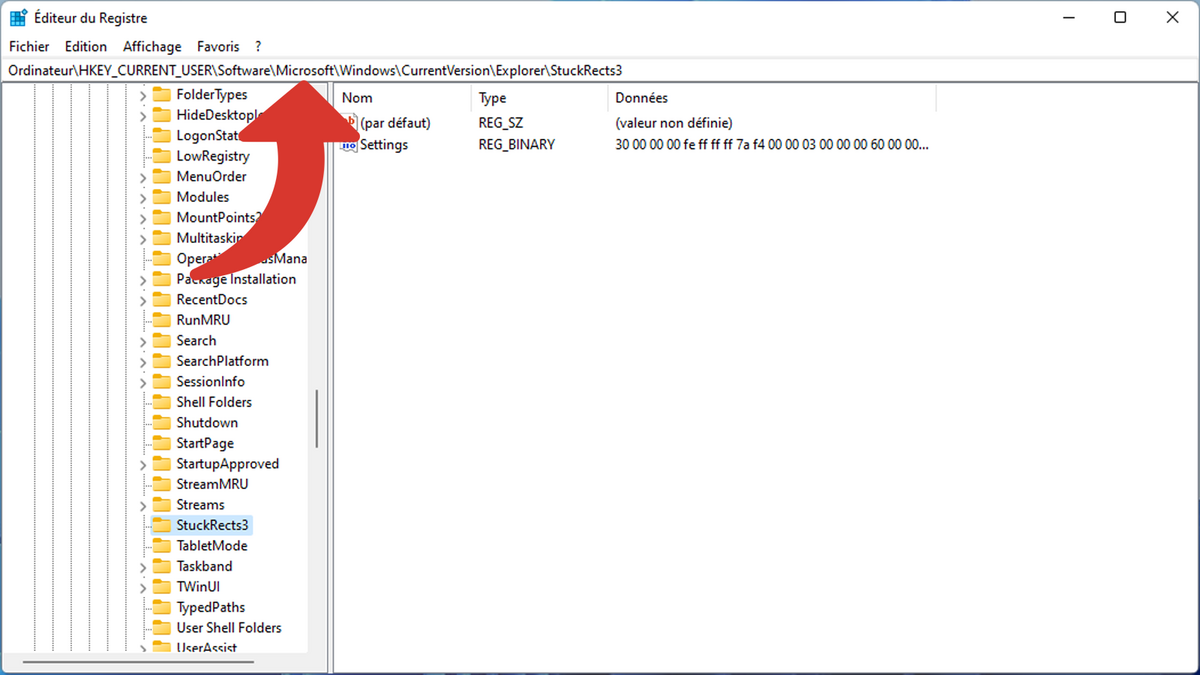This screenshot has height=675, width=1200.
Task: Click the Shutdown folder icon
Action: [x=161, y=423]
